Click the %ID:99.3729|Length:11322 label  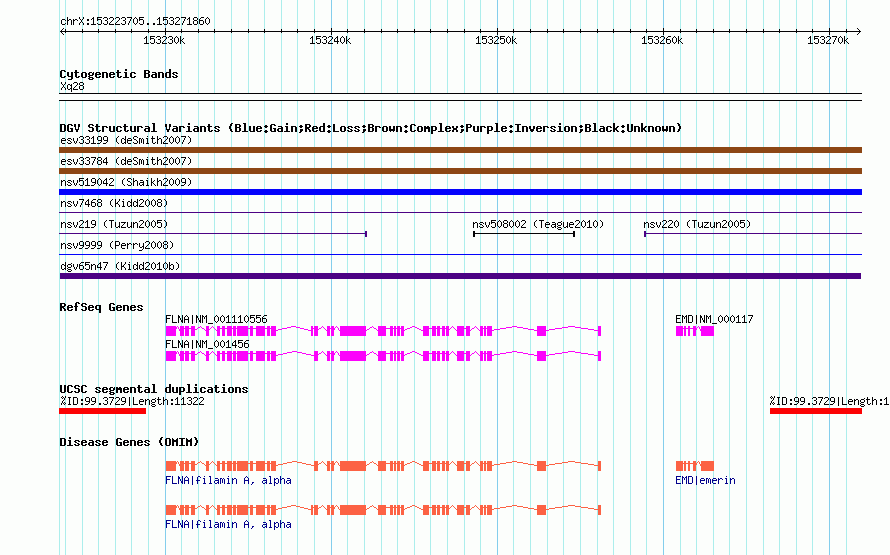click(132, 401)
